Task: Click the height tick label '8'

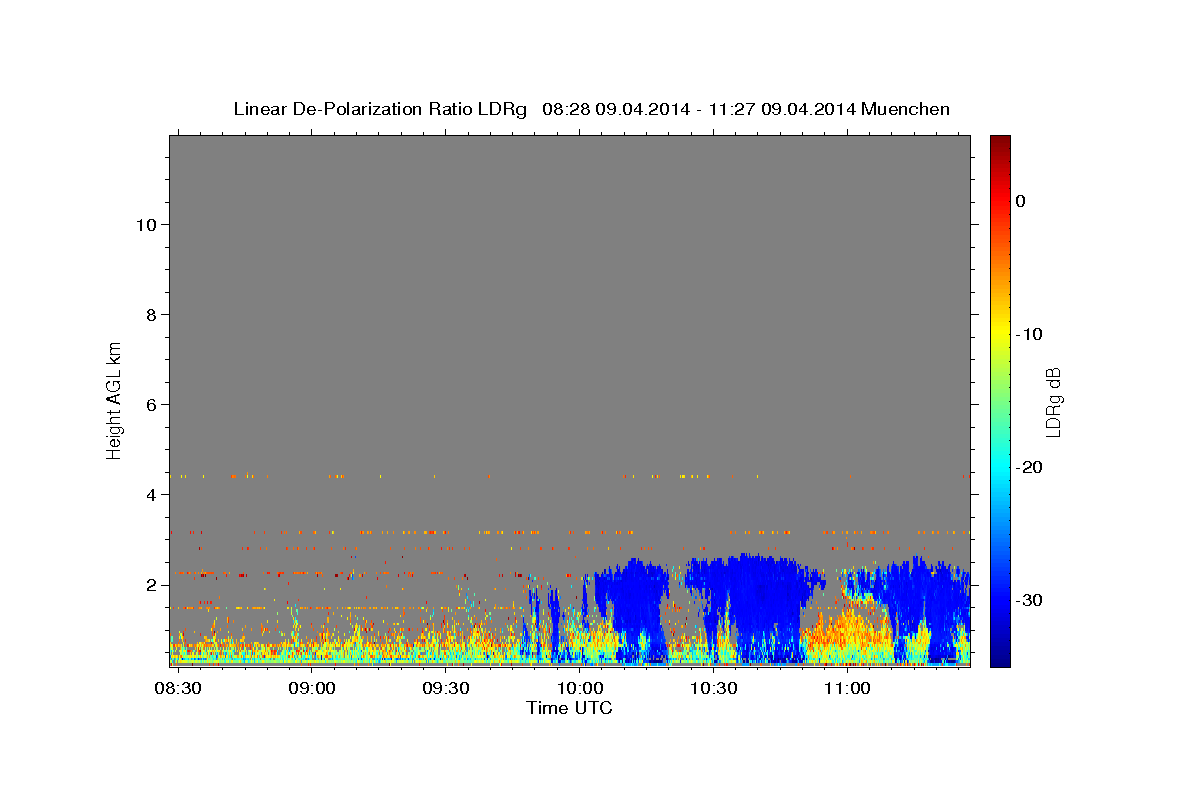Action: (x=151, y=315)
